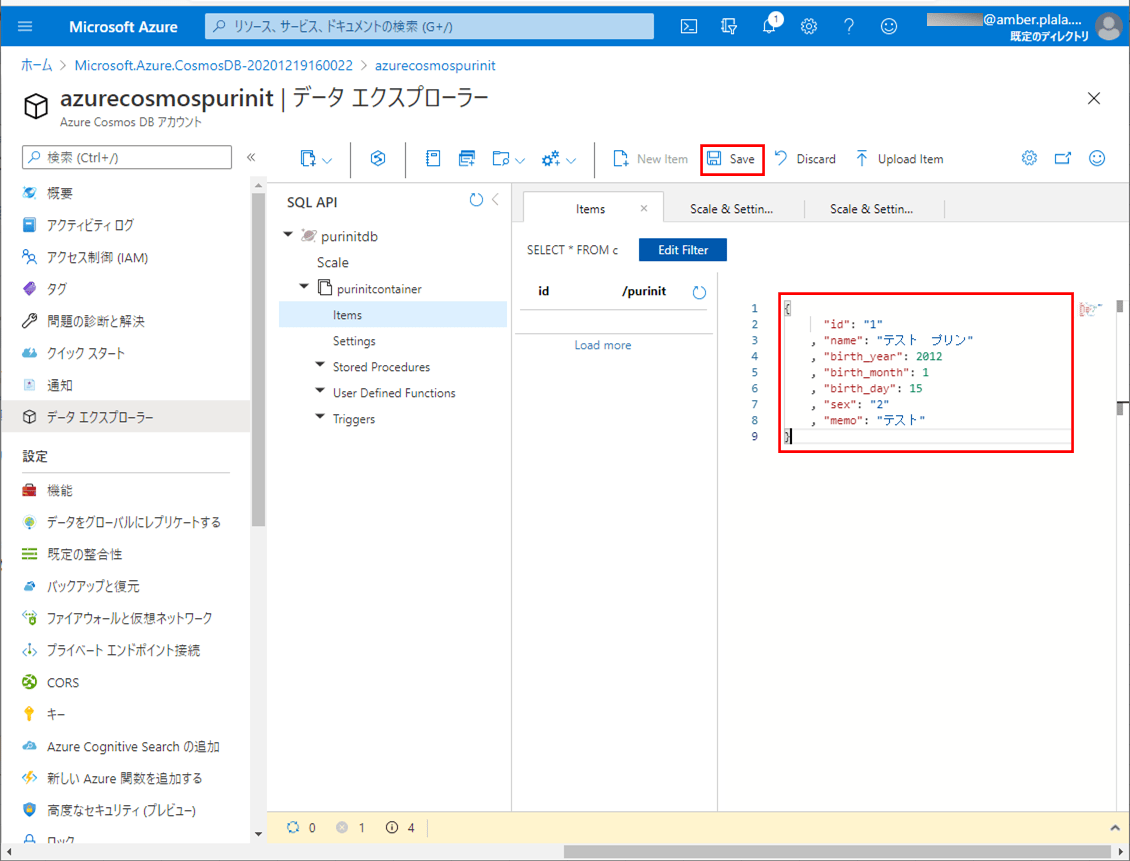Open the portal hamburger menu

(25, 27)
